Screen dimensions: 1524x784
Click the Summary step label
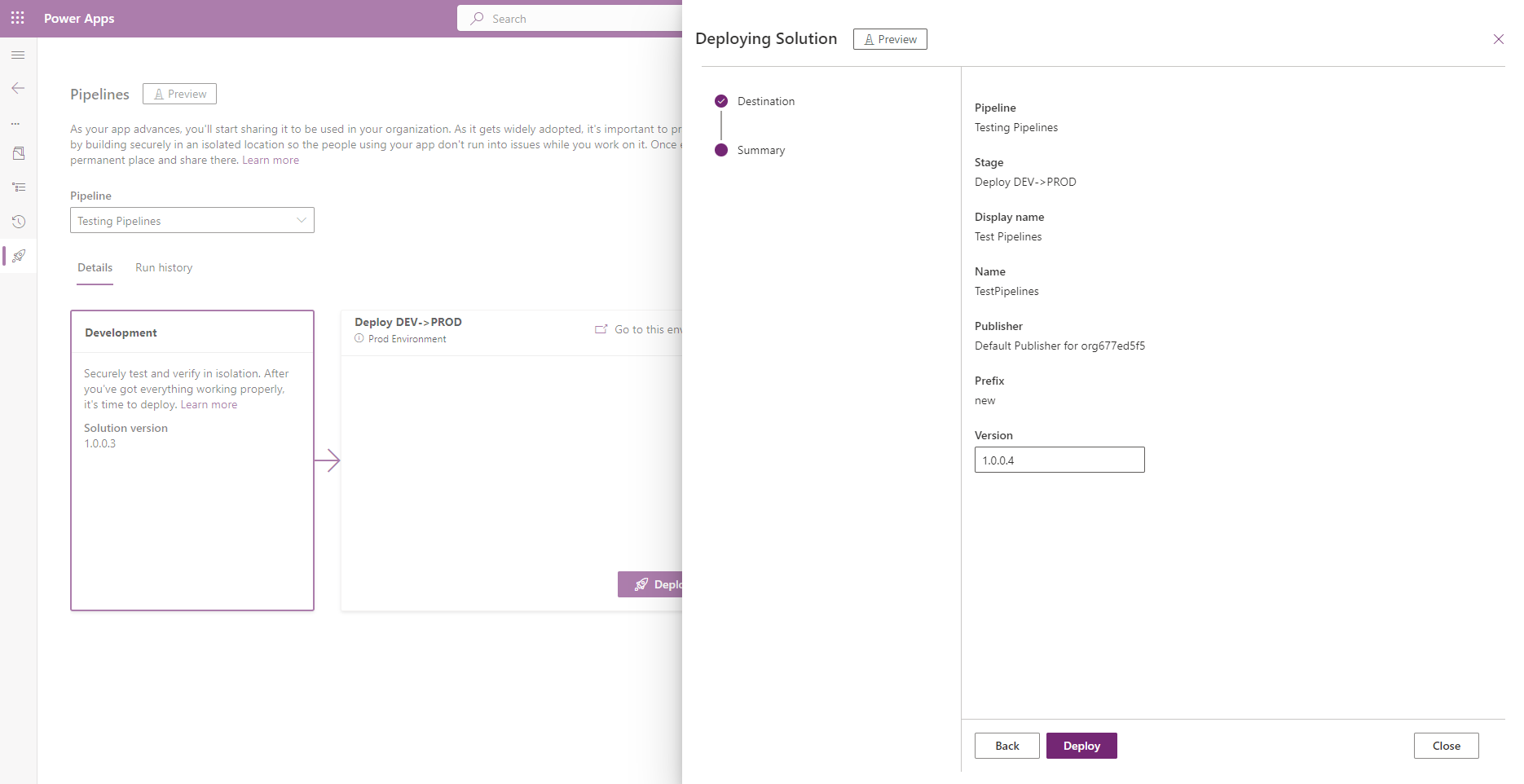761,150
